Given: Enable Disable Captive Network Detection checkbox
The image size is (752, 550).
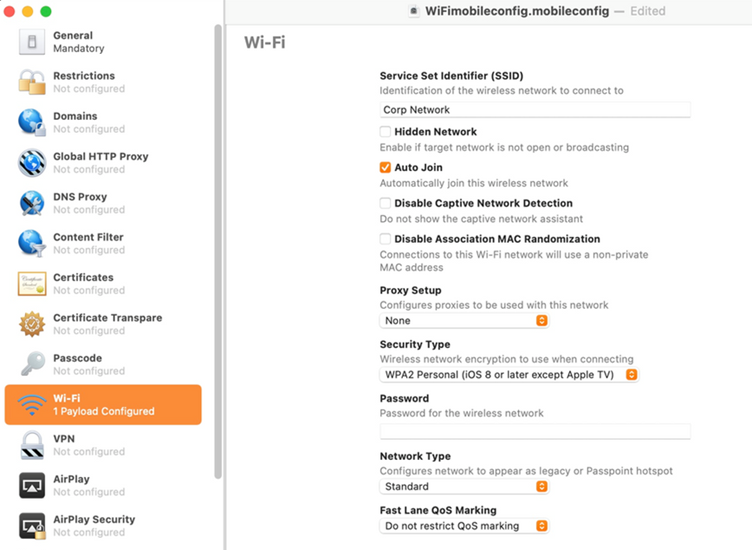Looking at the screenshot, I should pos(385,203).
